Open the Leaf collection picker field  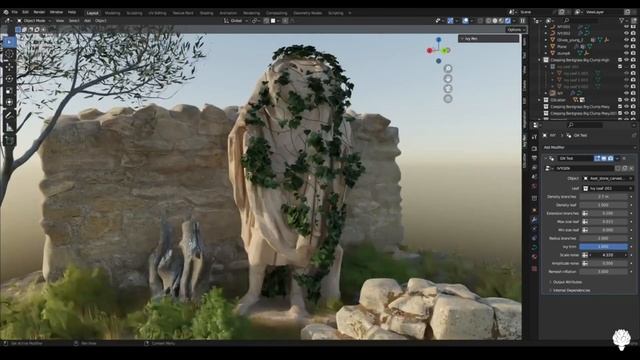pyautogui.click(x=607, y=189)
